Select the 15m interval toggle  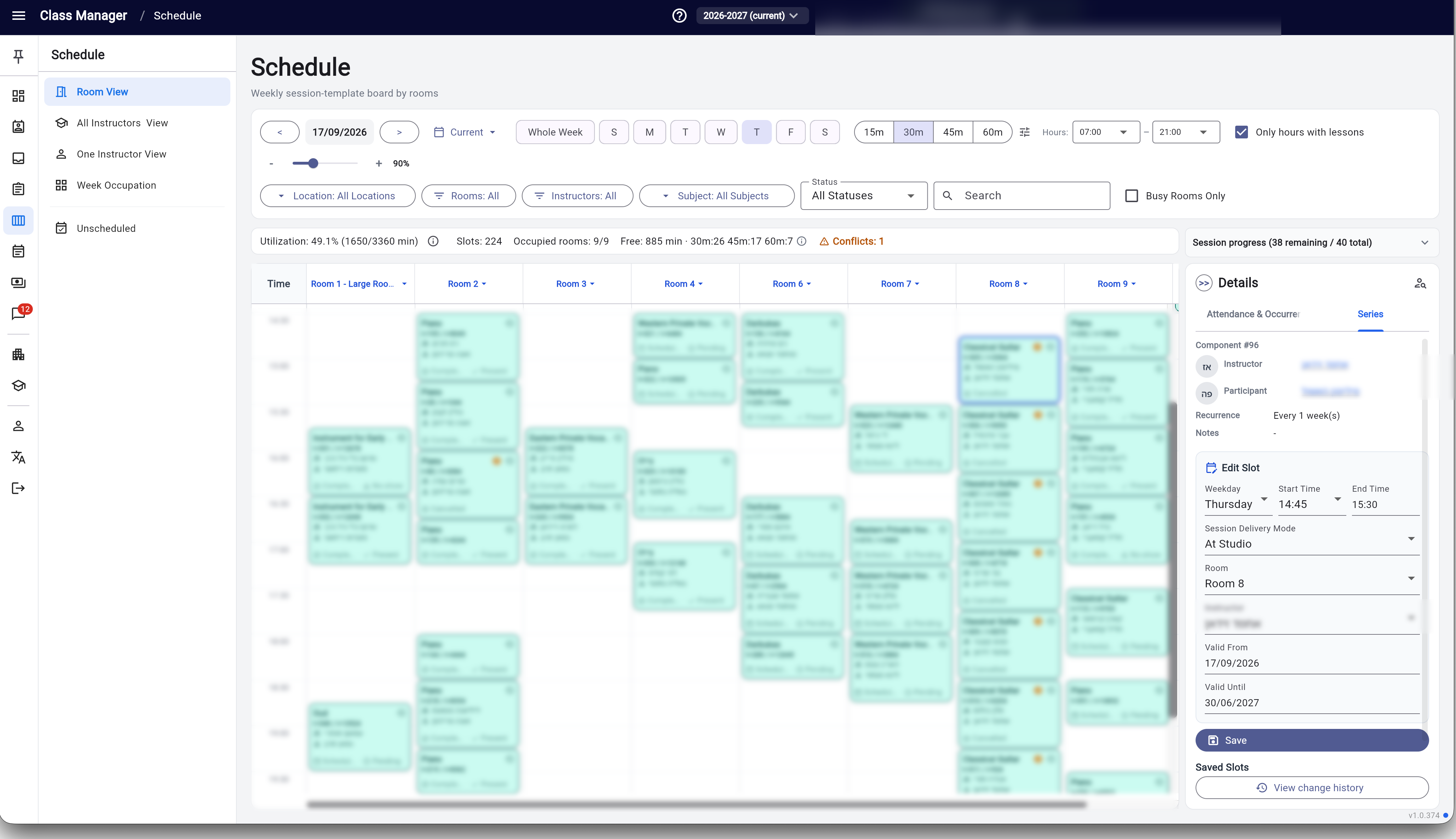(874, 132)
